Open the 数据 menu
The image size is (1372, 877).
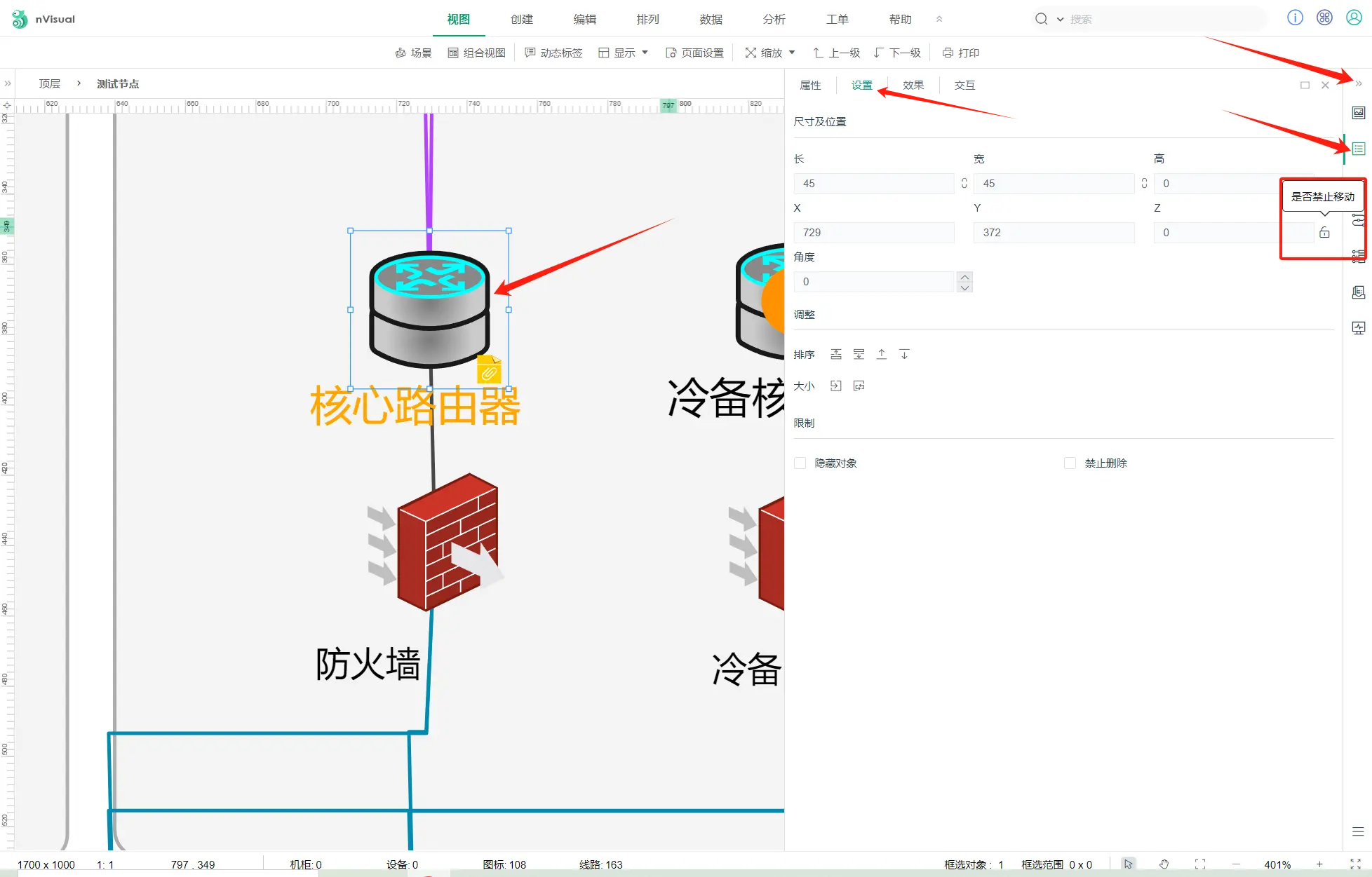point(711,19)
